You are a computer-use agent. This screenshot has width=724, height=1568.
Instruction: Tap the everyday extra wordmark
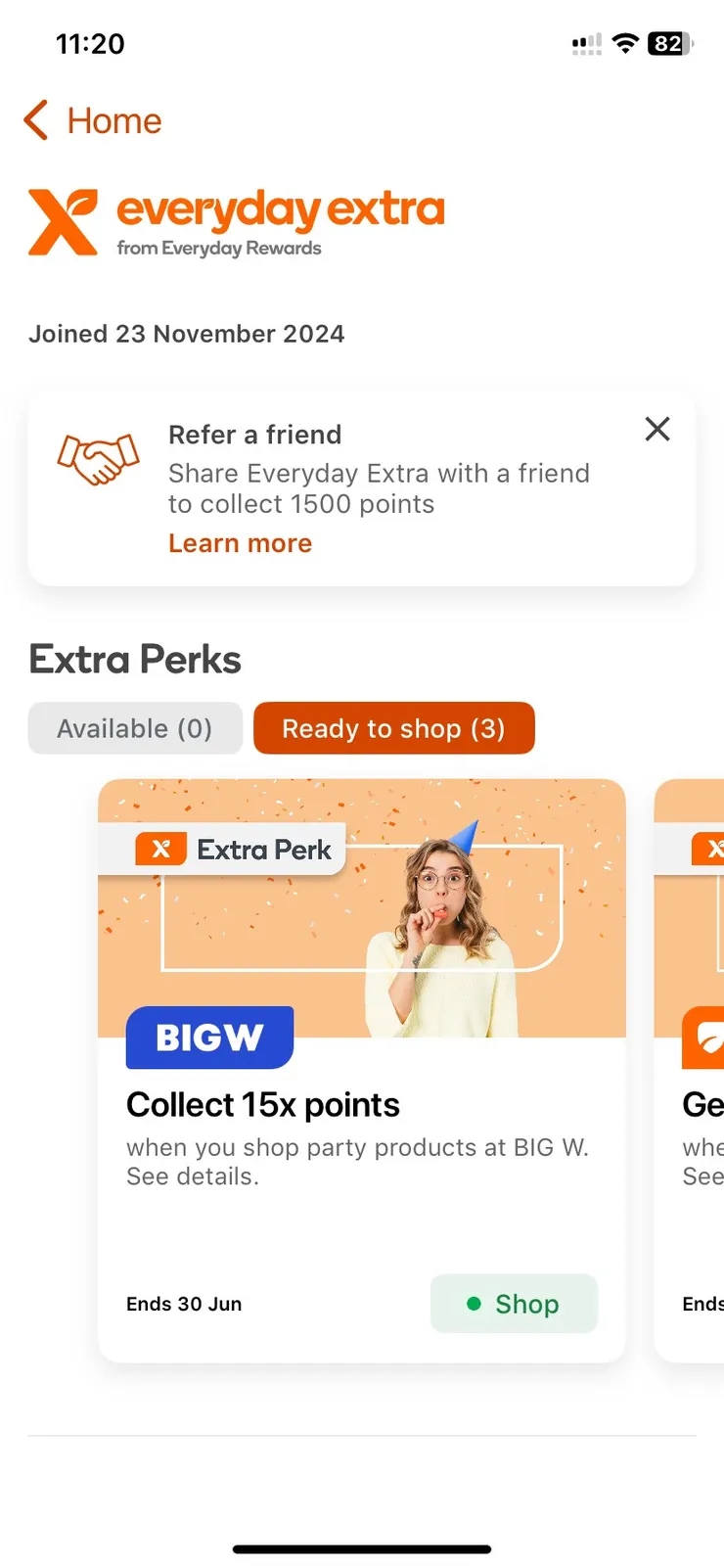pos(281,209)
